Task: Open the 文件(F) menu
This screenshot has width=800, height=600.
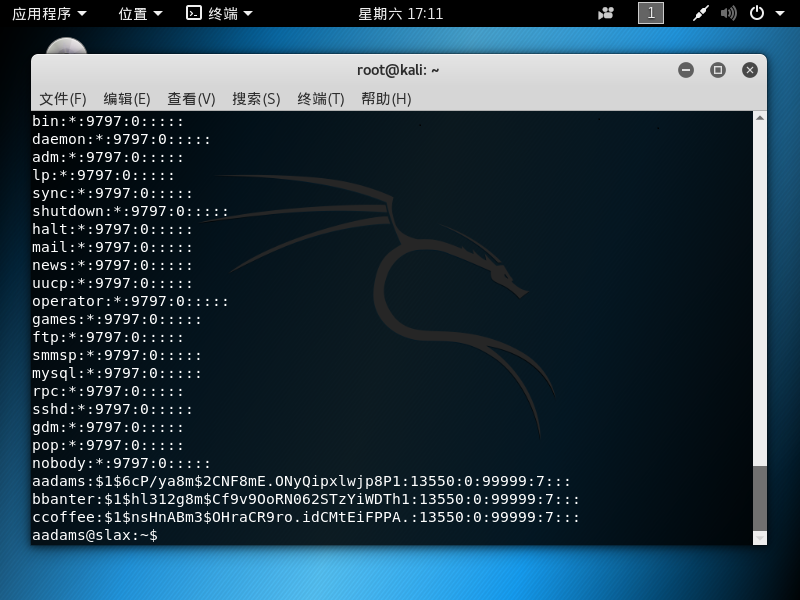Action: click(x=63, y=98)
